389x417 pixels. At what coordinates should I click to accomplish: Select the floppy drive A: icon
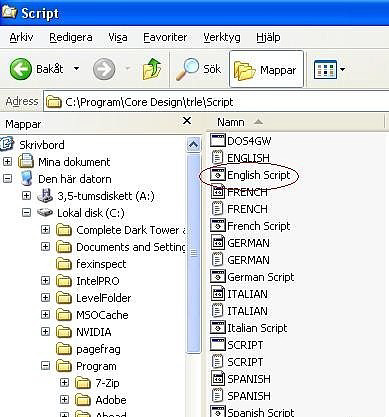click(45, 195)
